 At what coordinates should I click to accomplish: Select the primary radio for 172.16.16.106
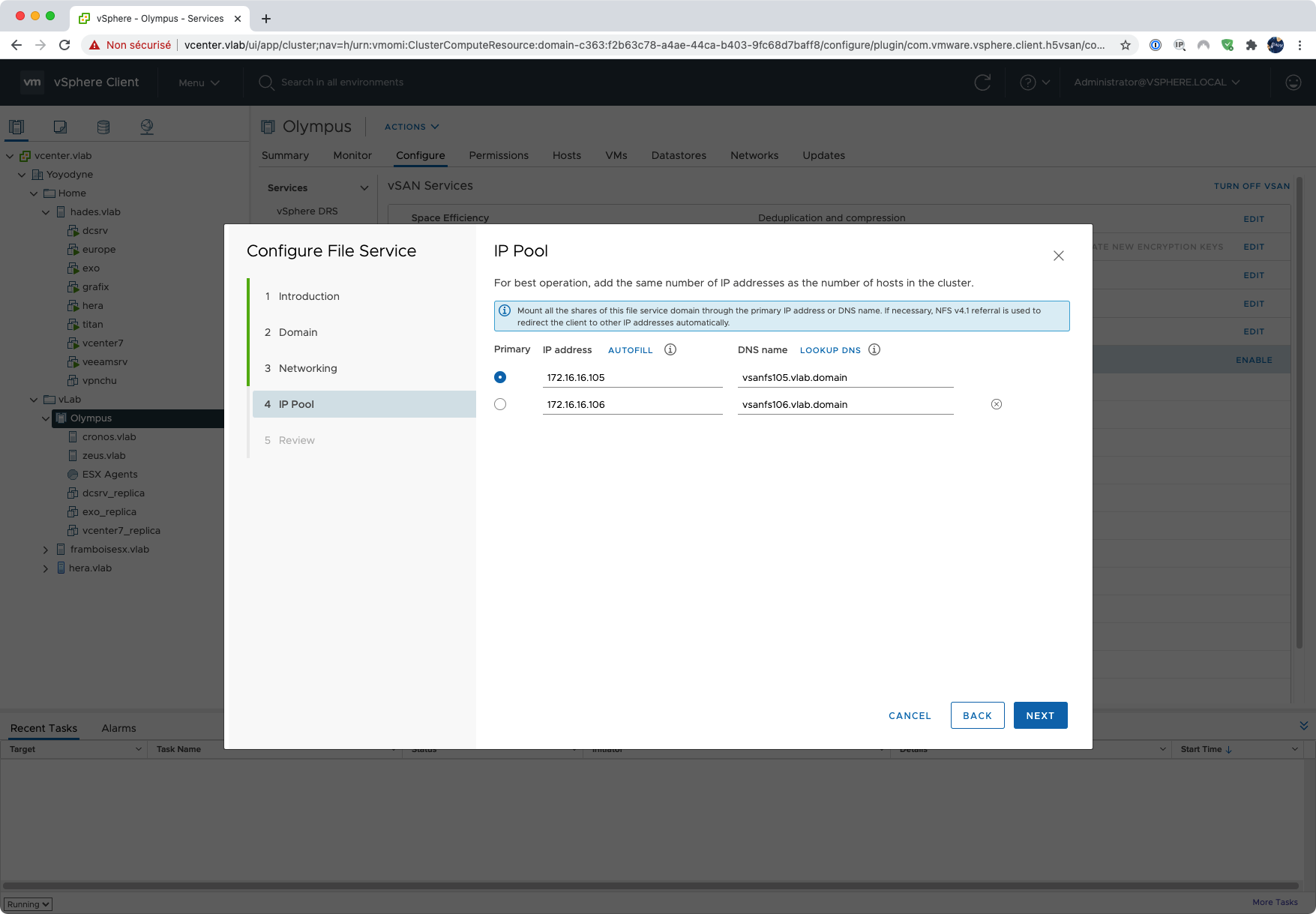[x=500, y=404]
